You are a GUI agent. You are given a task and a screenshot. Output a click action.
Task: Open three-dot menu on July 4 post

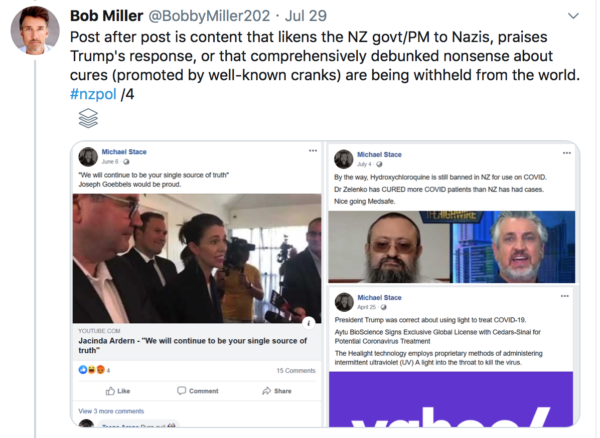567,153
